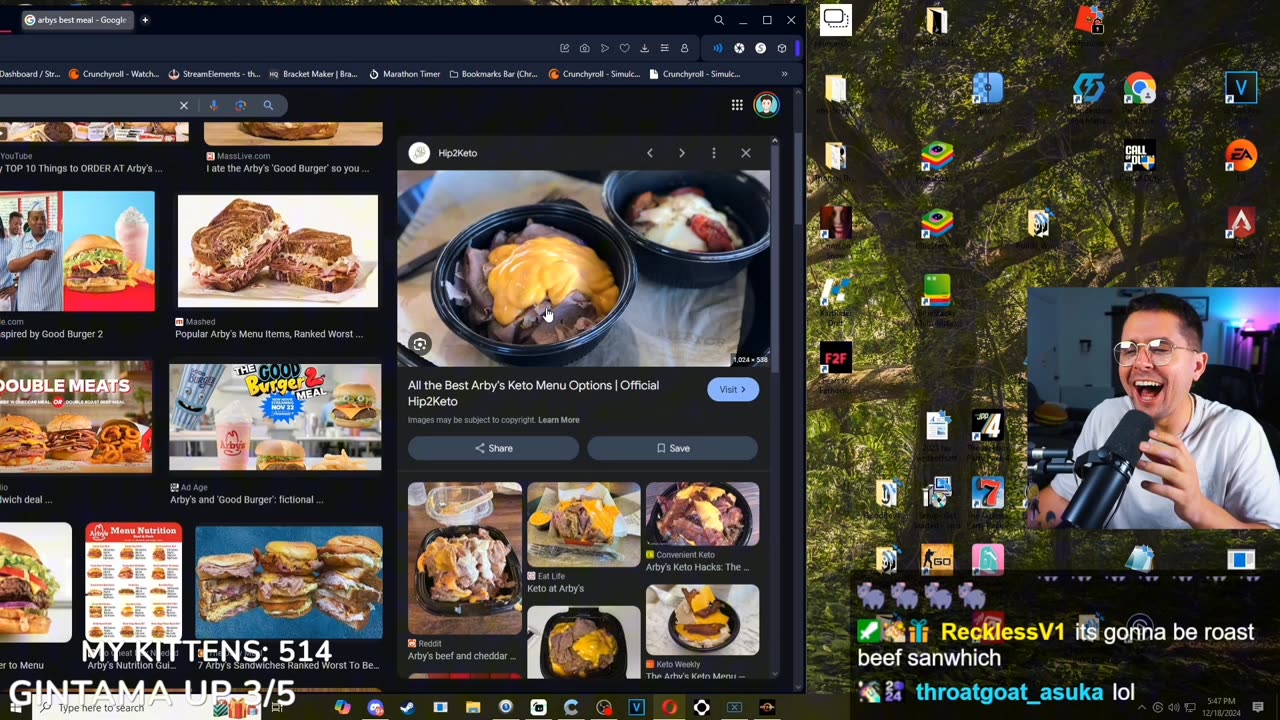Click the profile account icon in browser toolbar
This screenshot has height=720, width=1280.
684,48
